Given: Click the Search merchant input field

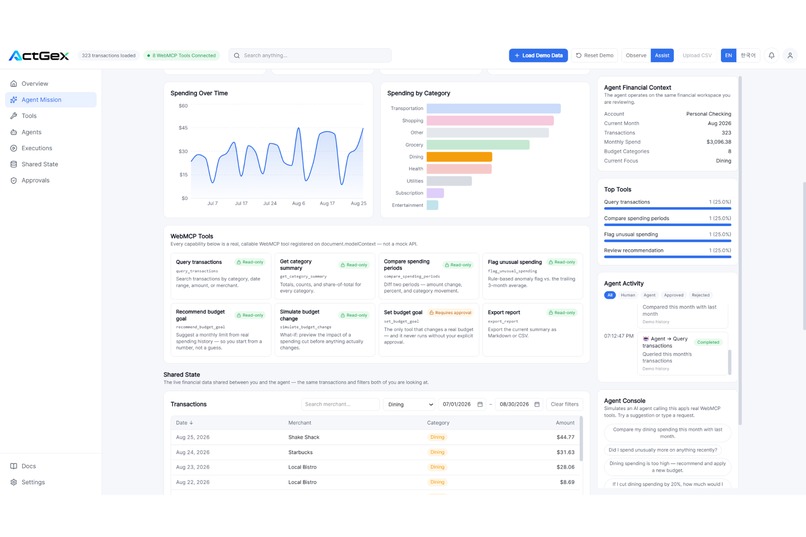Looking at the screenshot, I should [340, 404].
